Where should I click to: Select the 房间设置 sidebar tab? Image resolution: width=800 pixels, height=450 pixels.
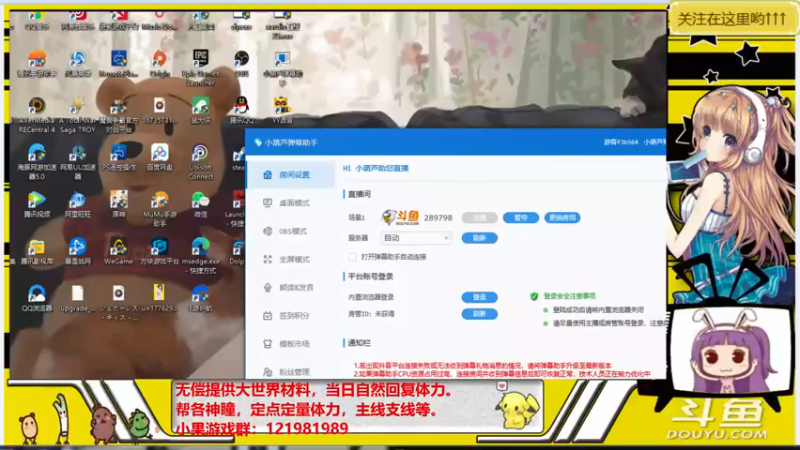pyautogui.click(x=290, y=174)
